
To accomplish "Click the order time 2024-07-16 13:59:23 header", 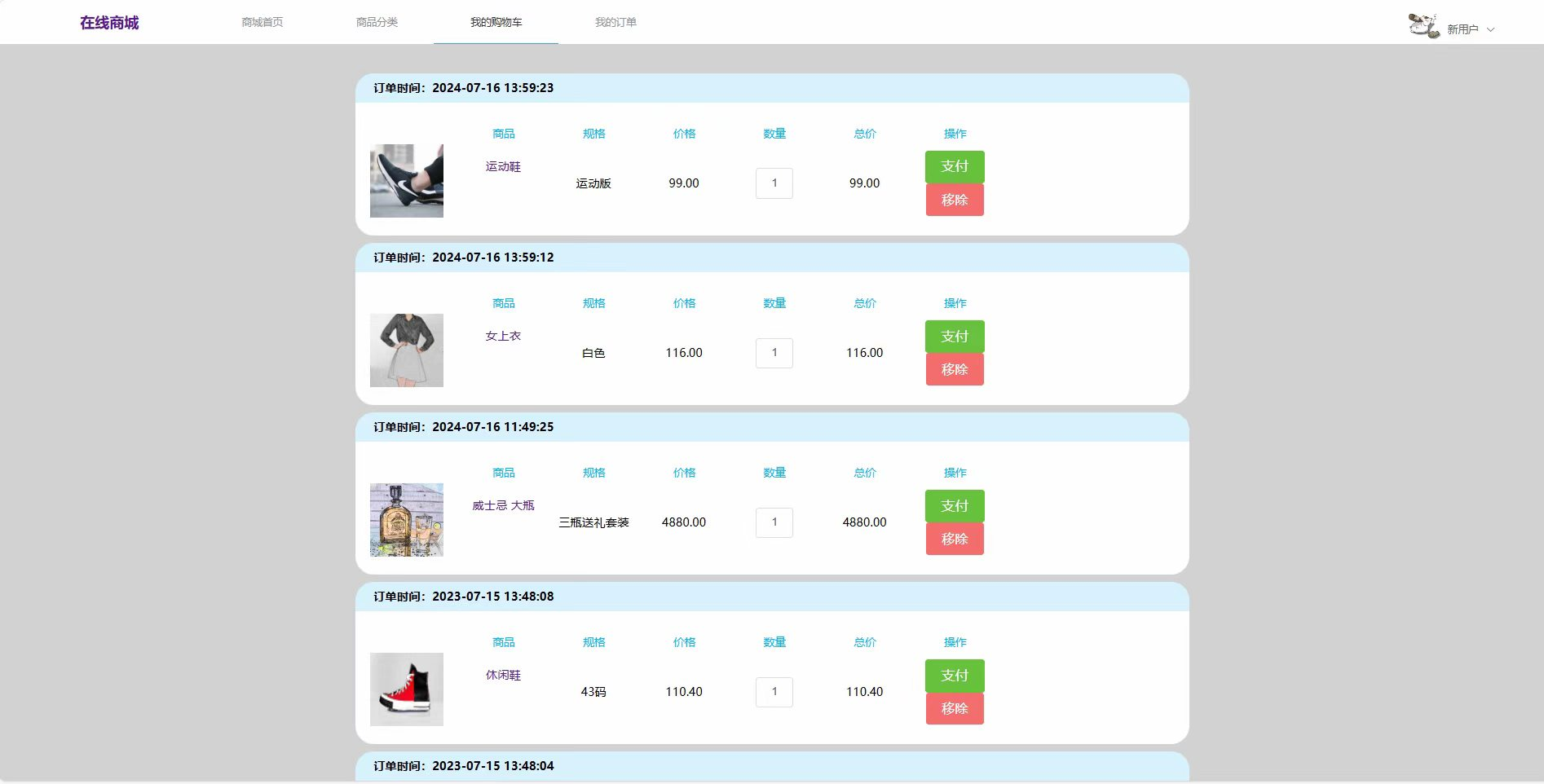I will coord(772,88).
